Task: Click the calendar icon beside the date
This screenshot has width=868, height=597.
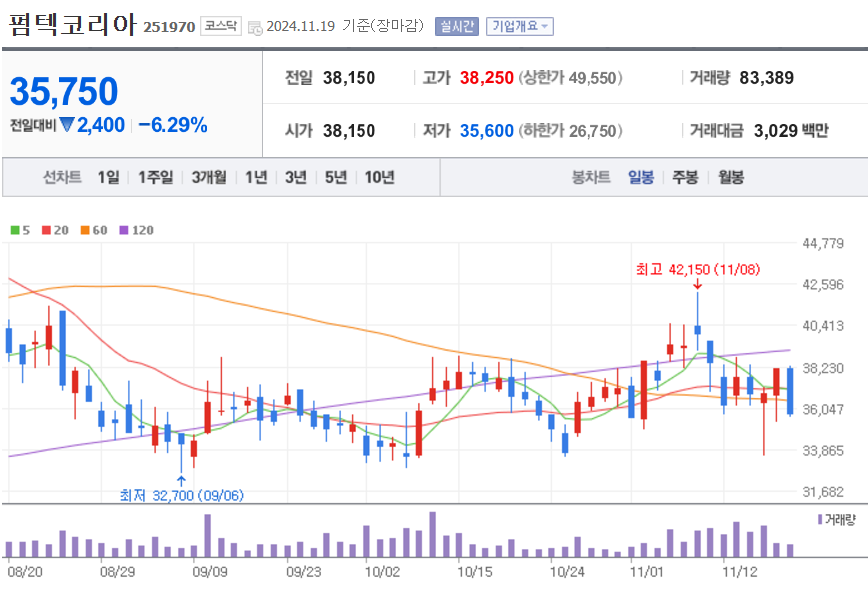Action: click(255, 27)
